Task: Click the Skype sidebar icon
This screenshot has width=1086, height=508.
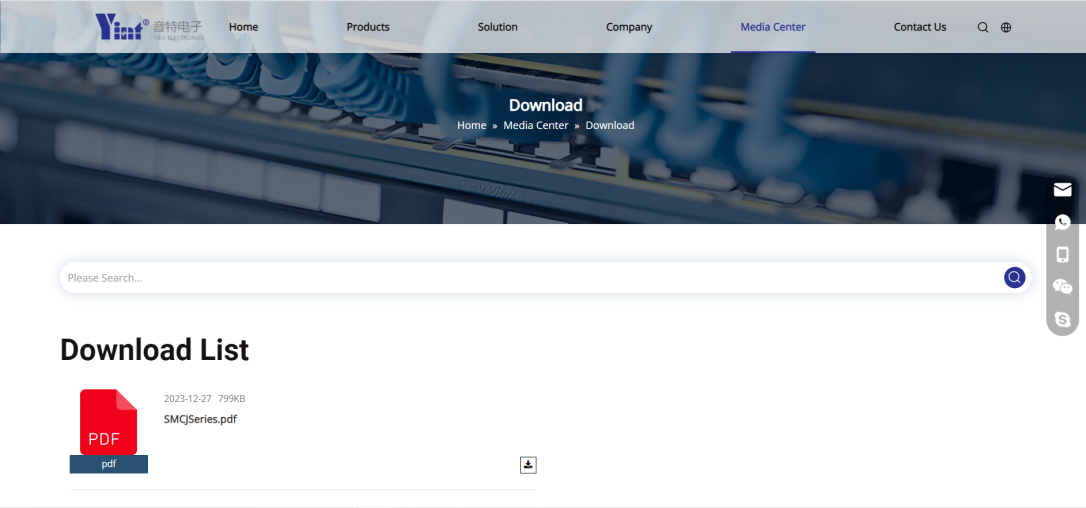Action: click(1062, 320)
